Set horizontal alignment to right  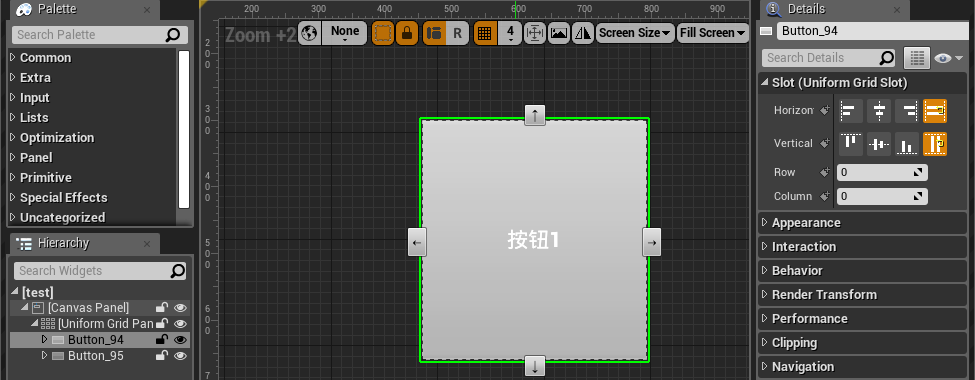(907, 111)
